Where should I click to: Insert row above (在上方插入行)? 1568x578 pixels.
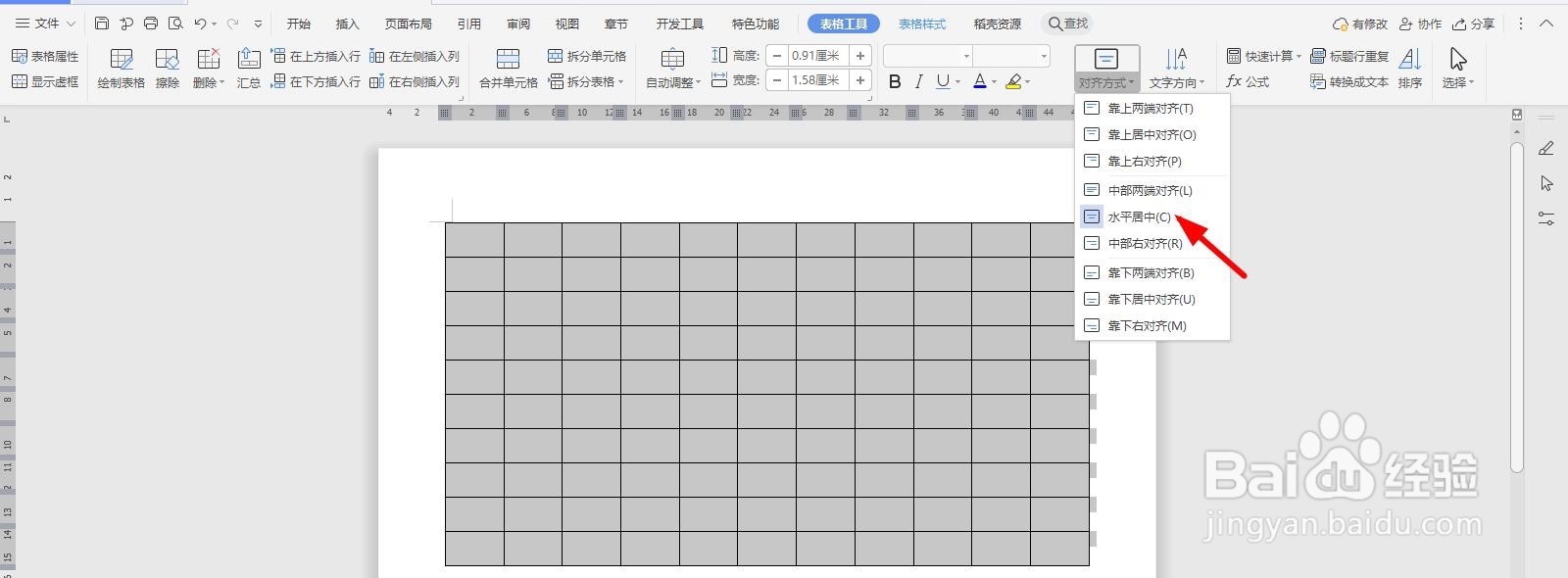pos(316,57)
